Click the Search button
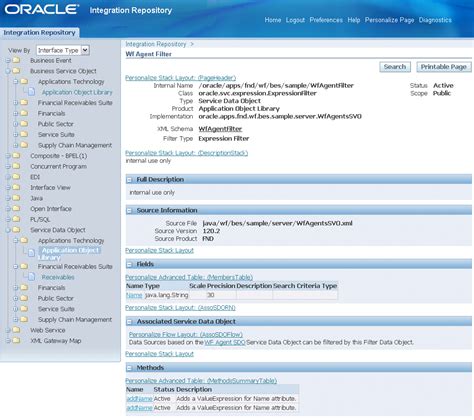The width and height of the screenshot is (474, 420). tap(395, 67)
